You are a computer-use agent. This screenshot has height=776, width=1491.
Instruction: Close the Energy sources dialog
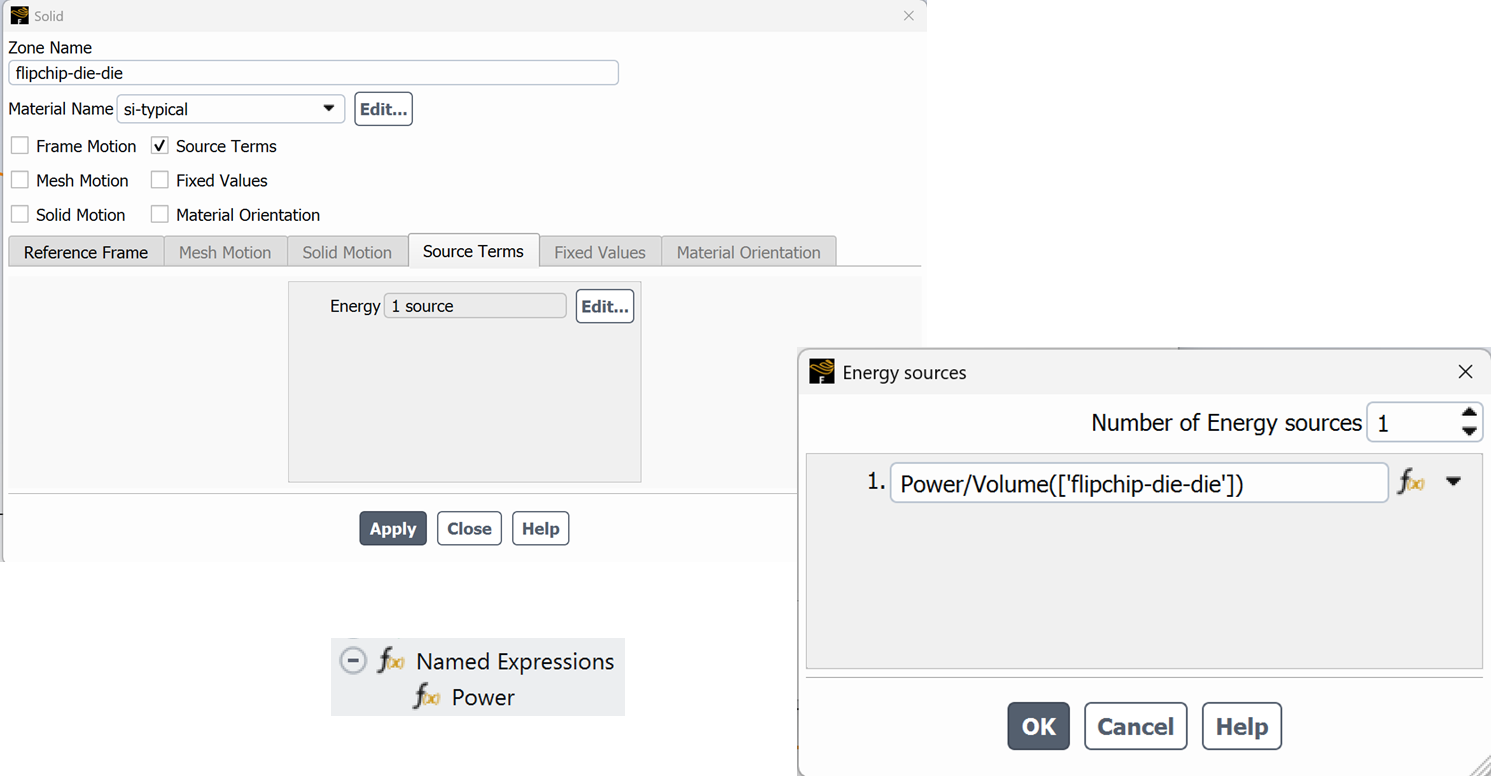tap(1465, 372)
